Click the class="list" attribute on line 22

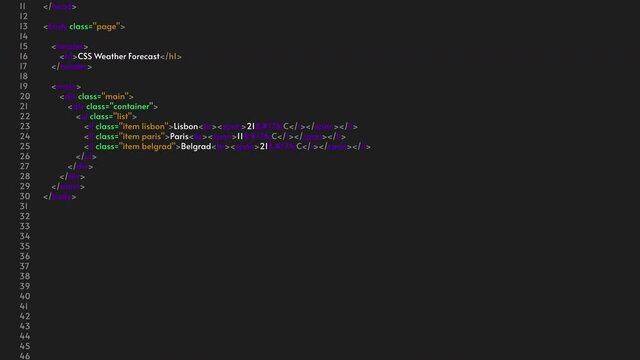111,116
